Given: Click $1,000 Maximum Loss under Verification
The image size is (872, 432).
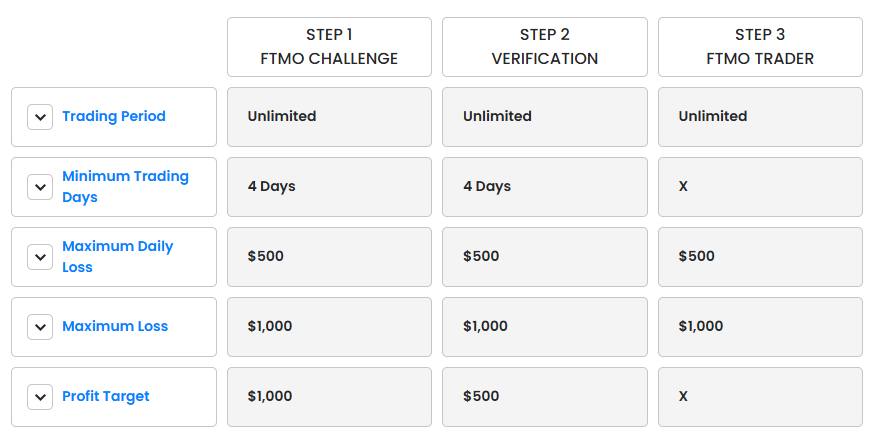Looking at the screenshot, I should pyautogui.click(x=545, y=327).
